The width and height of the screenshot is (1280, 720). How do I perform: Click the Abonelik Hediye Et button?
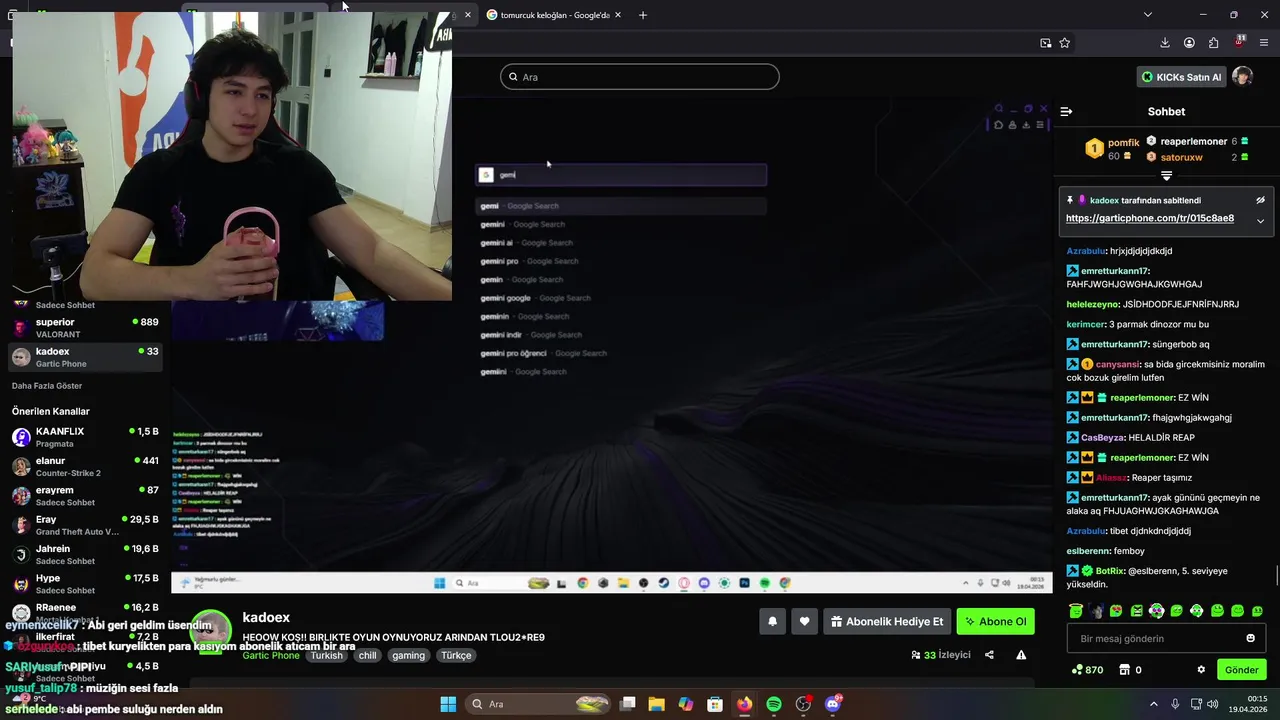tap(887, 622)
